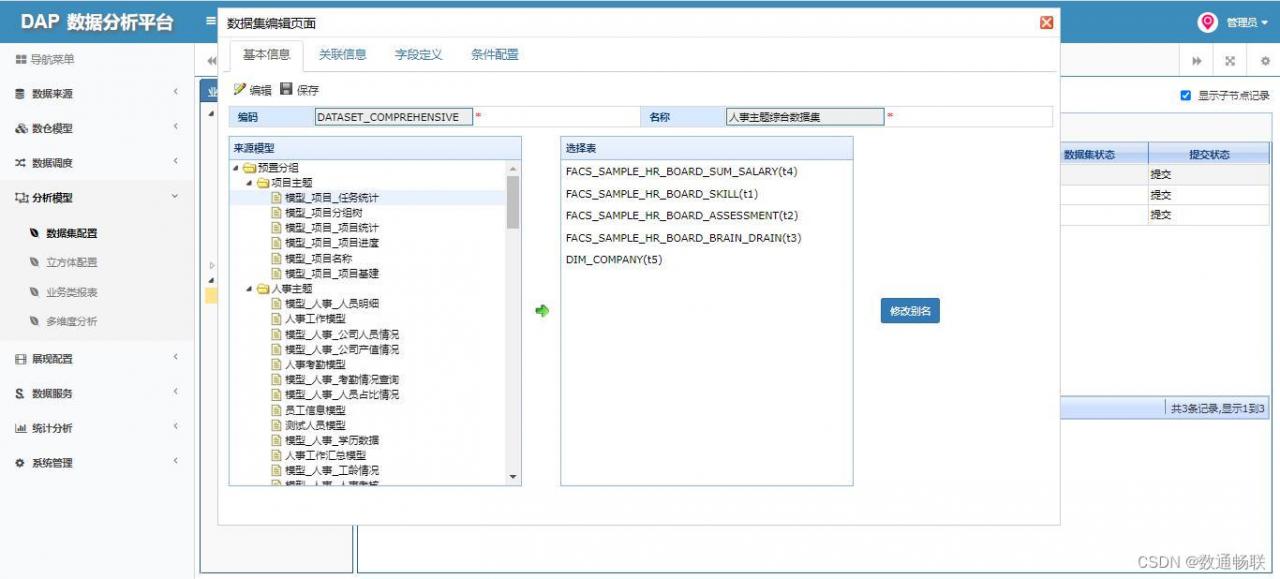Click the 统计分析 bar chart icon
The image size is (1280, 579).
click(x=20, y=428)
